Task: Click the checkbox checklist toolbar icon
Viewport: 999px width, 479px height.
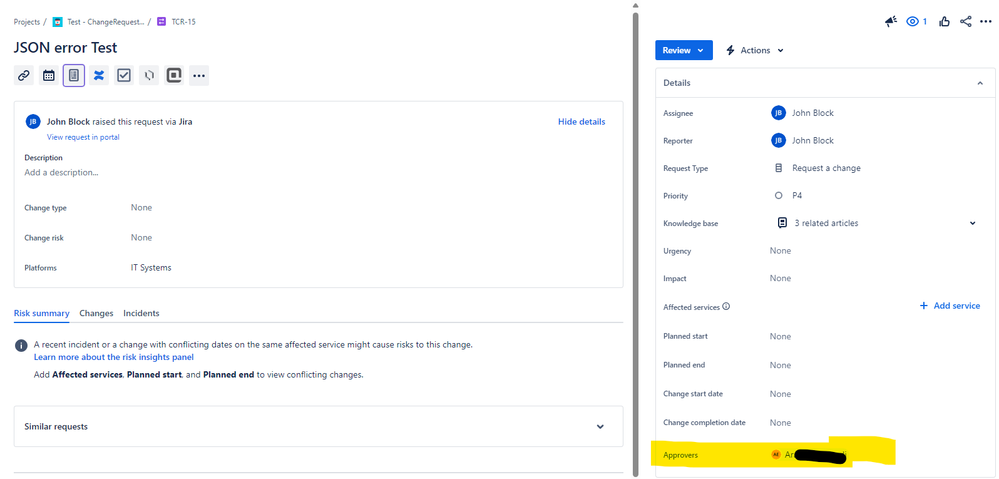Action: point(124,76)
